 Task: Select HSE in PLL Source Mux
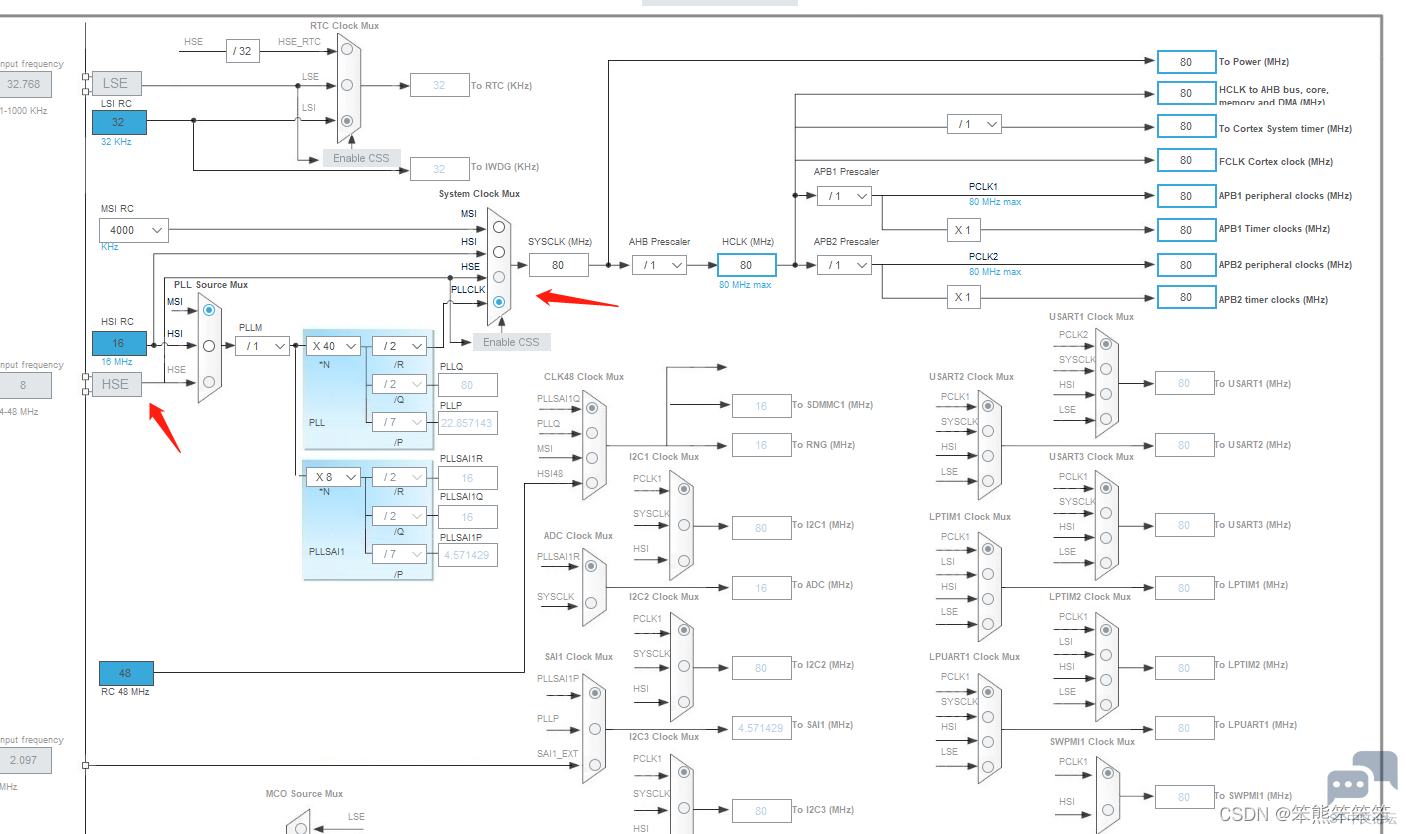point(209,382)
